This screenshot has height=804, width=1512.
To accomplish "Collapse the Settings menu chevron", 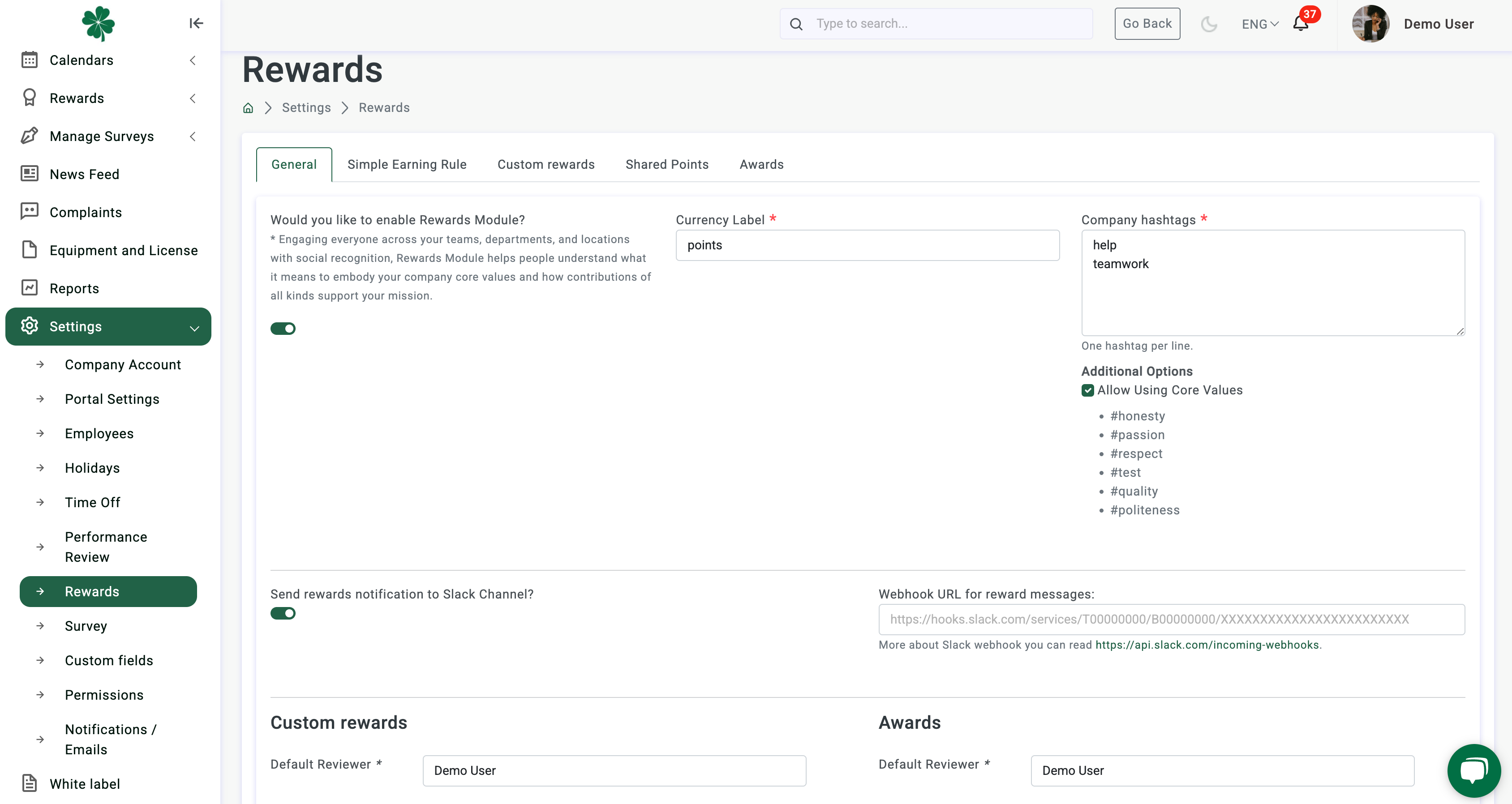I will (x=194, y=328).
